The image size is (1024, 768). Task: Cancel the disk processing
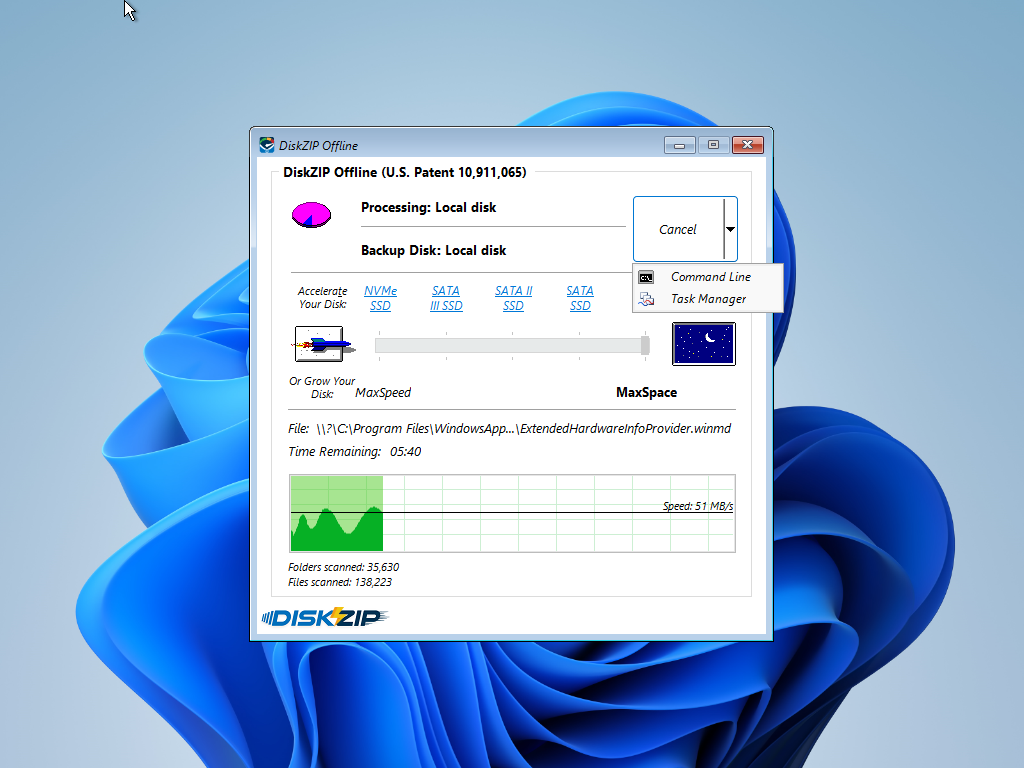click(678, 229)
